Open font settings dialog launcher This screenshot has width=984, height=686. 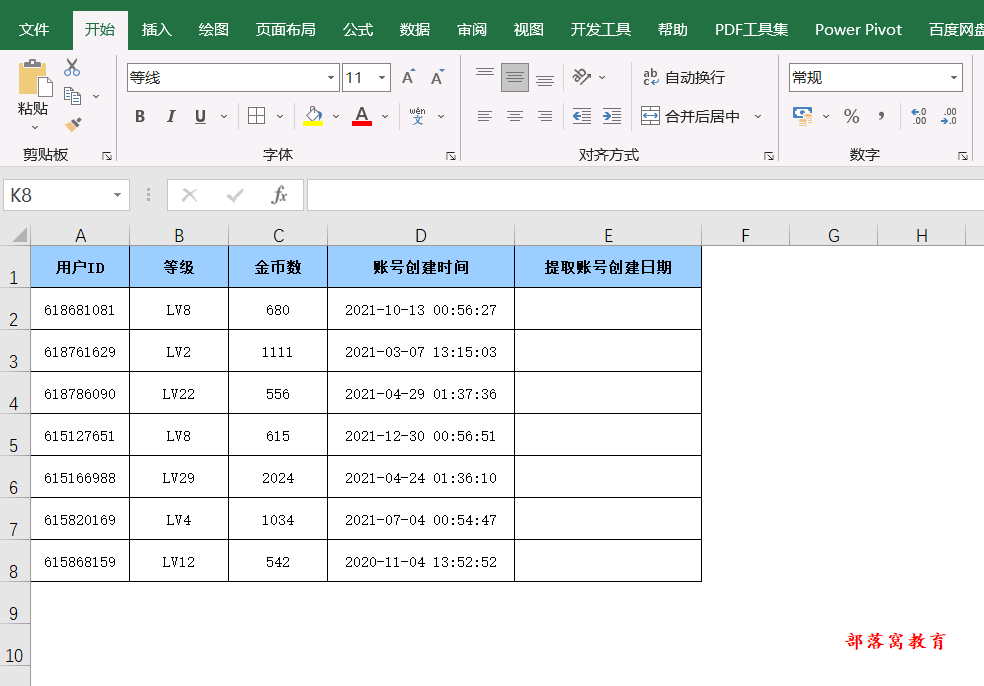pos(451,156)
